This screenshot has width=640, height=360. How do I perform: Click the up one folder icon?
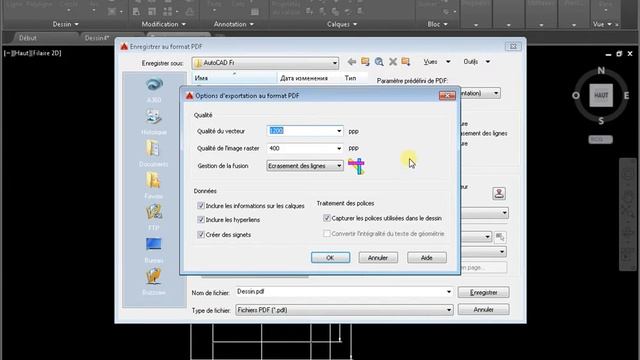[365, 62]
